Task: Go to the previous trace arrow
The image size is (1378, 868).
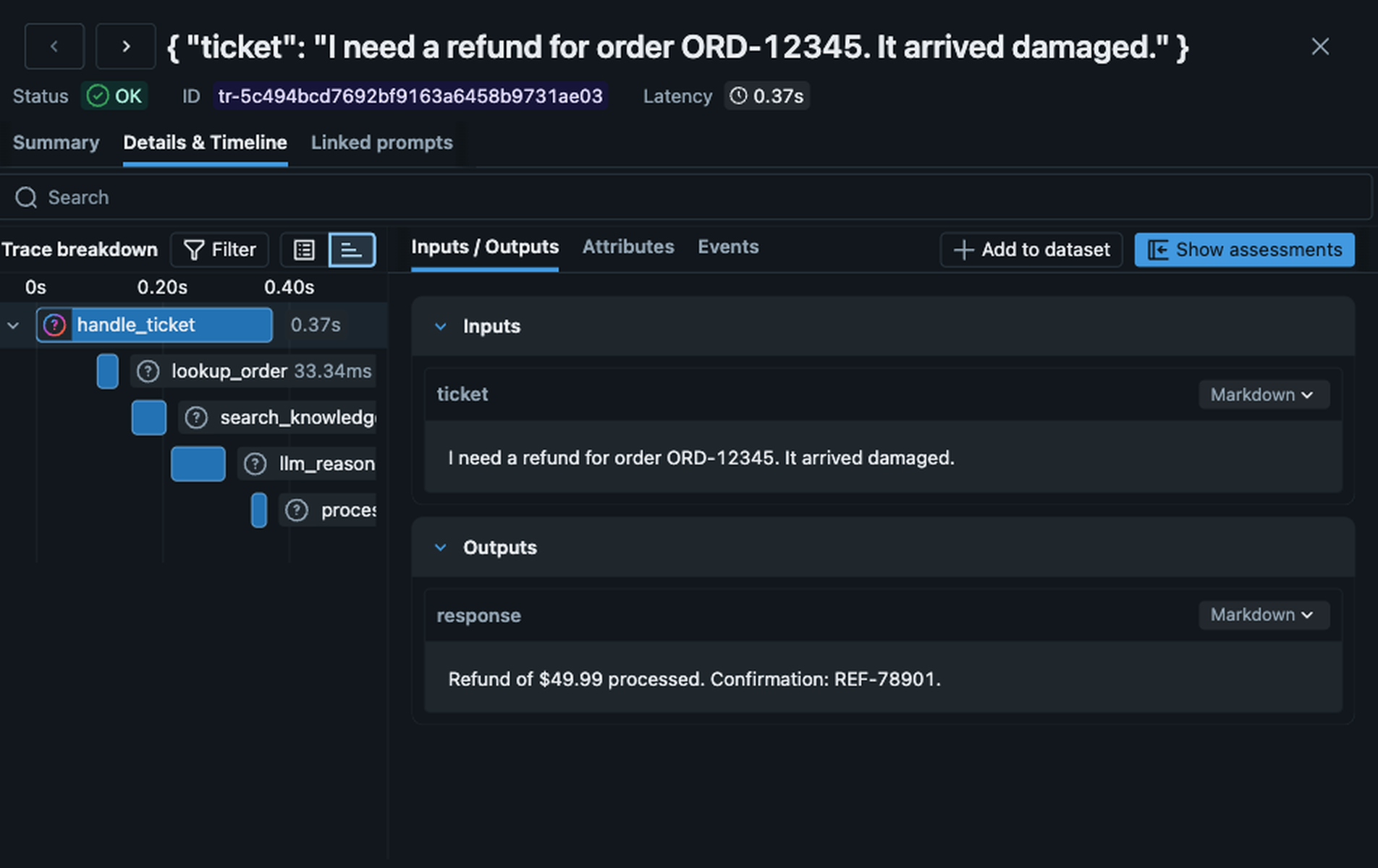Action: coord(54,47)
